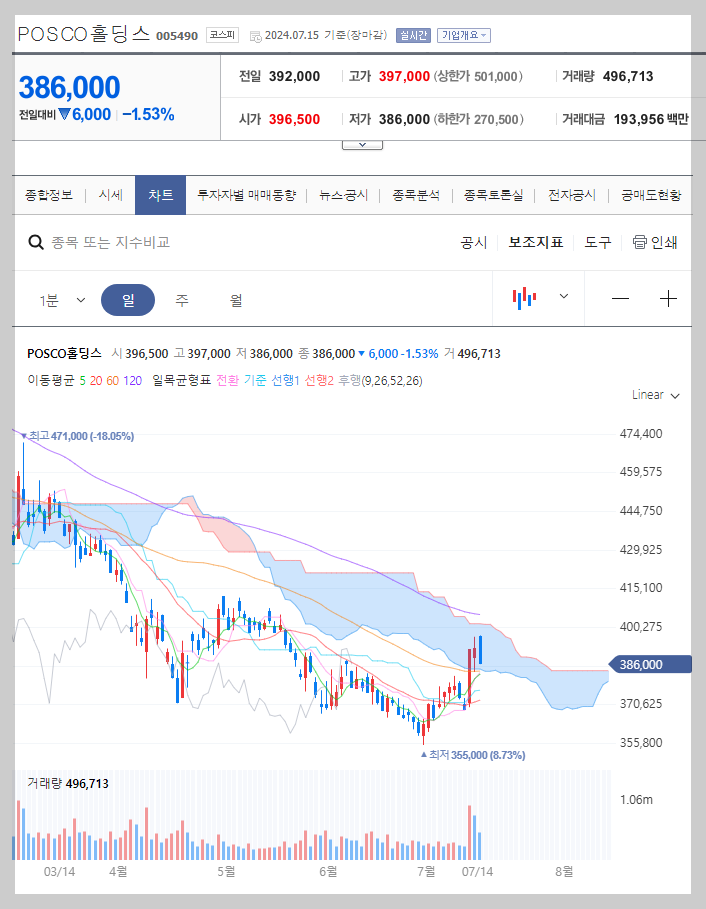Zoom out of the chart with the minus icon
706x909 pixels.
[x=620, y=297]
